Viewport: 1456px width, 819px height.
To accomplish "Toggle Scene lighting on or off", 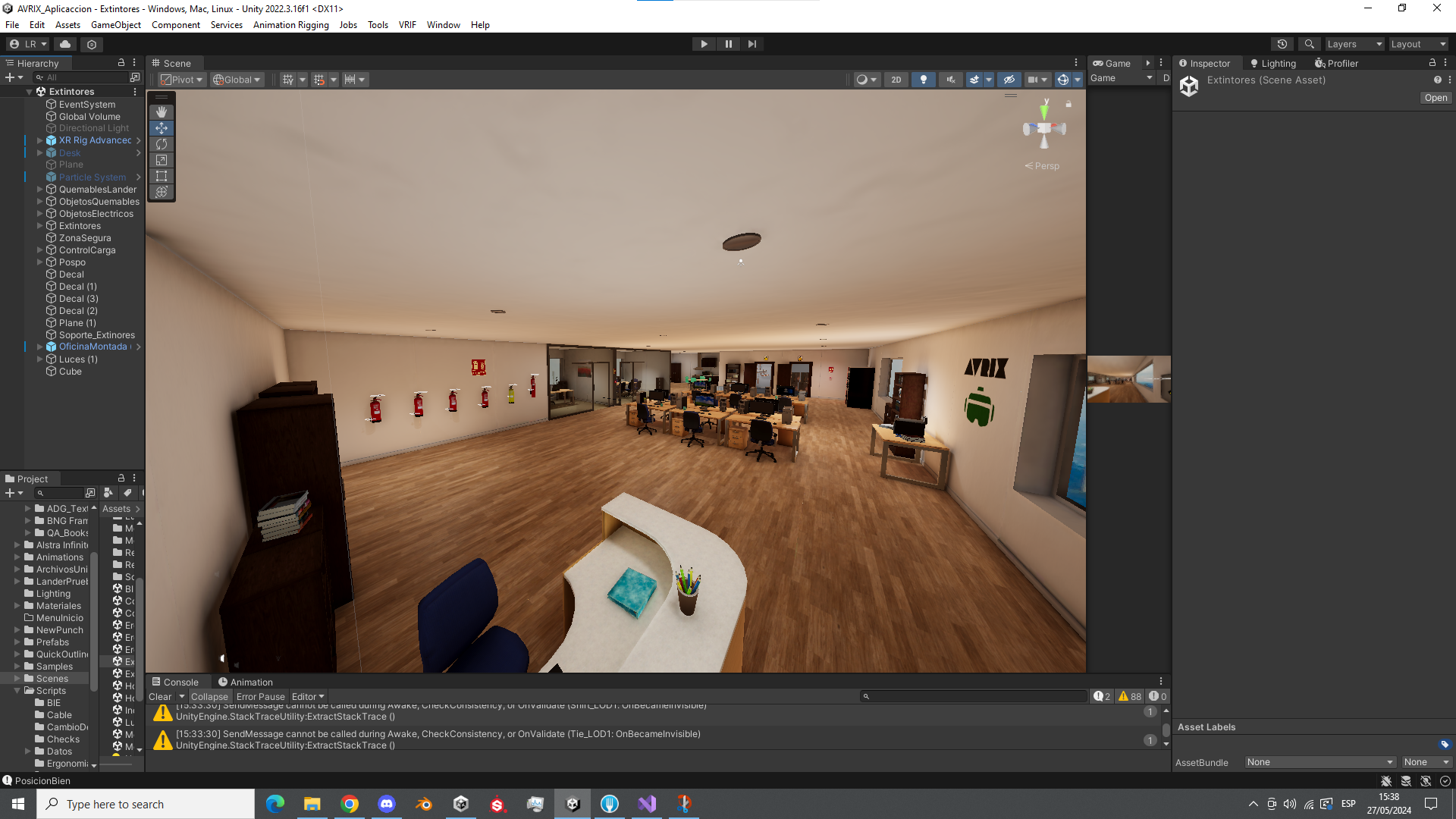I will 923,80.
